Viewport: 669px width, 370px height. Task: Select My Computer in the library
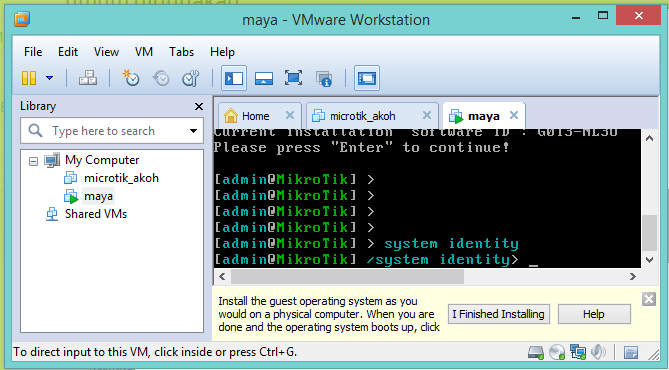coord(102,160)
